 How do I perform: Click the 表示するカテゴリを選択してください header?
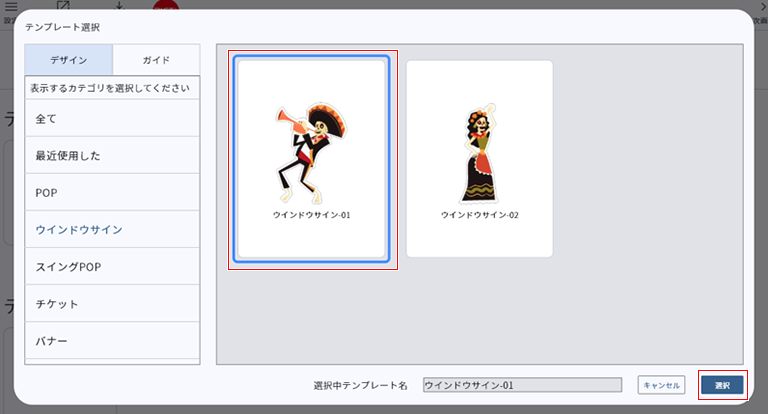coord(110,88)
